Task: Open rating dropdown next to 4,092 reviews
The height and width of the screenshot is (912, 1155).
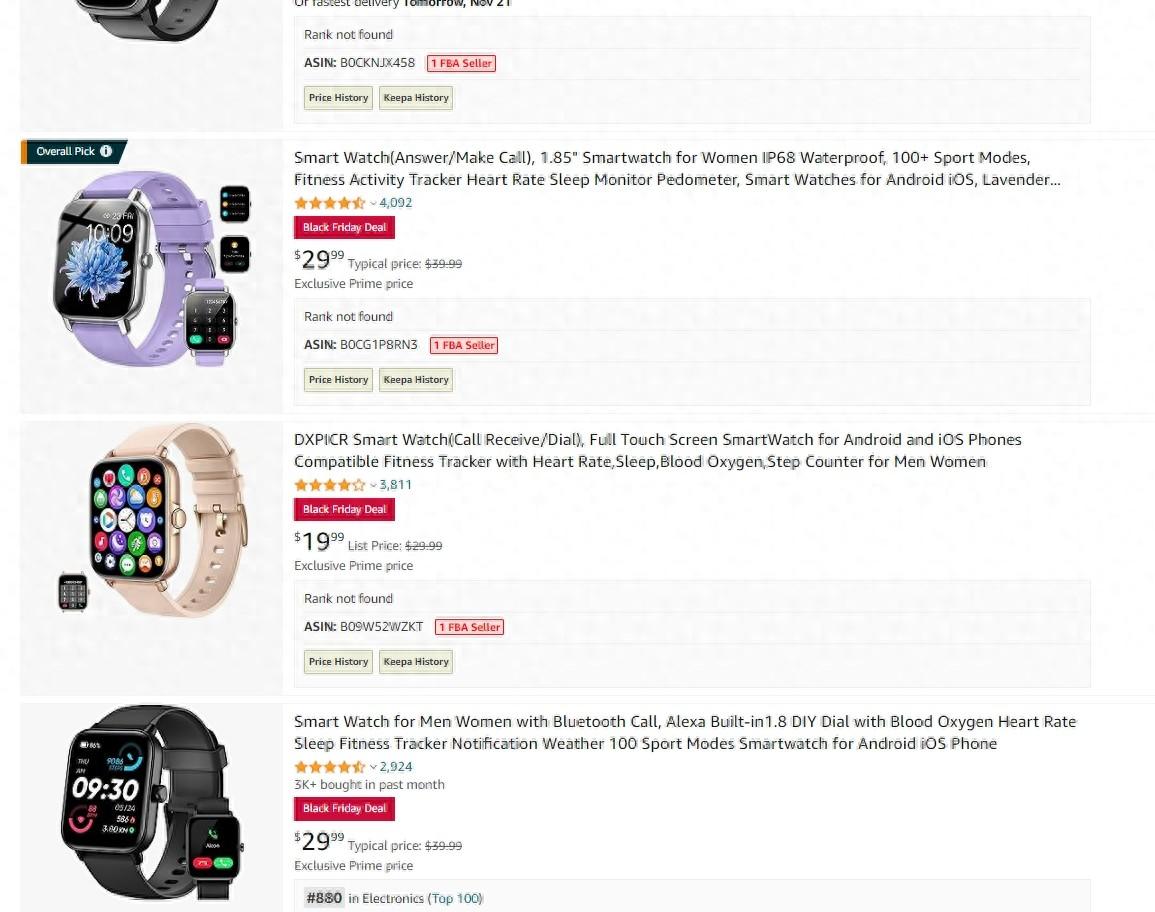Action: pyautogui.click(x=373, y=203)
